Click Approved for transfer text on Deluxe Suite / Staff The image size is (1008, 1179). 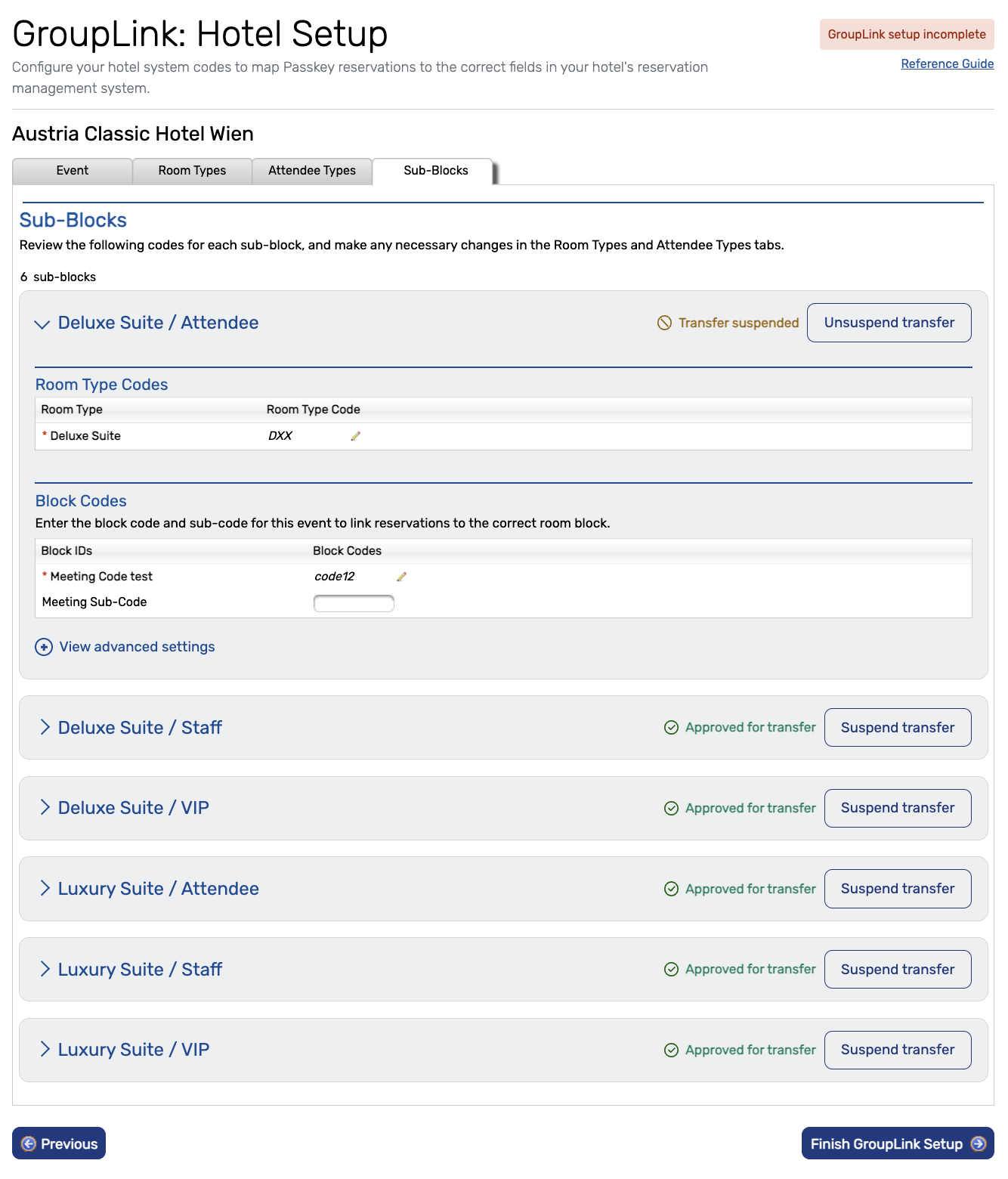[x=750, y=728]
